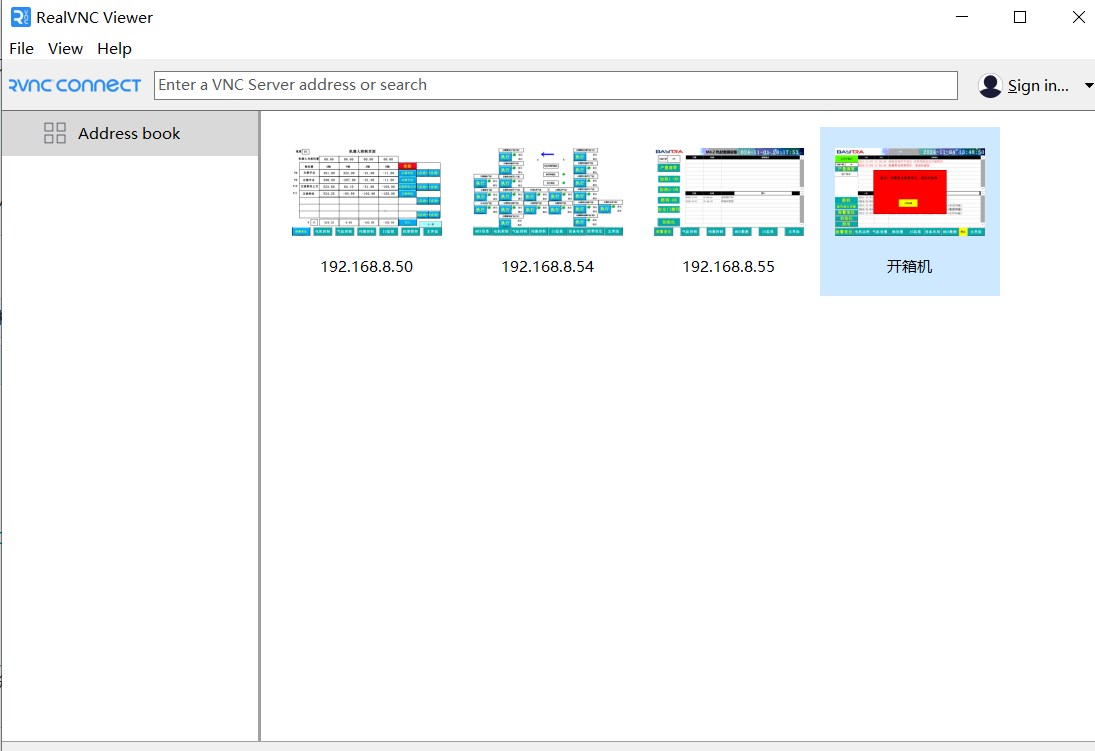Select the 192.168.8.55 connection thumbnail
This screenshot has height=751, width=1095.
tap(728, 192)
